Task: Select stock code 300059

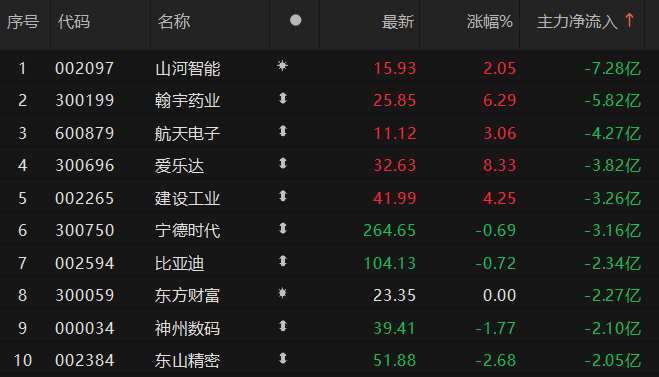Action: point(84,295)
